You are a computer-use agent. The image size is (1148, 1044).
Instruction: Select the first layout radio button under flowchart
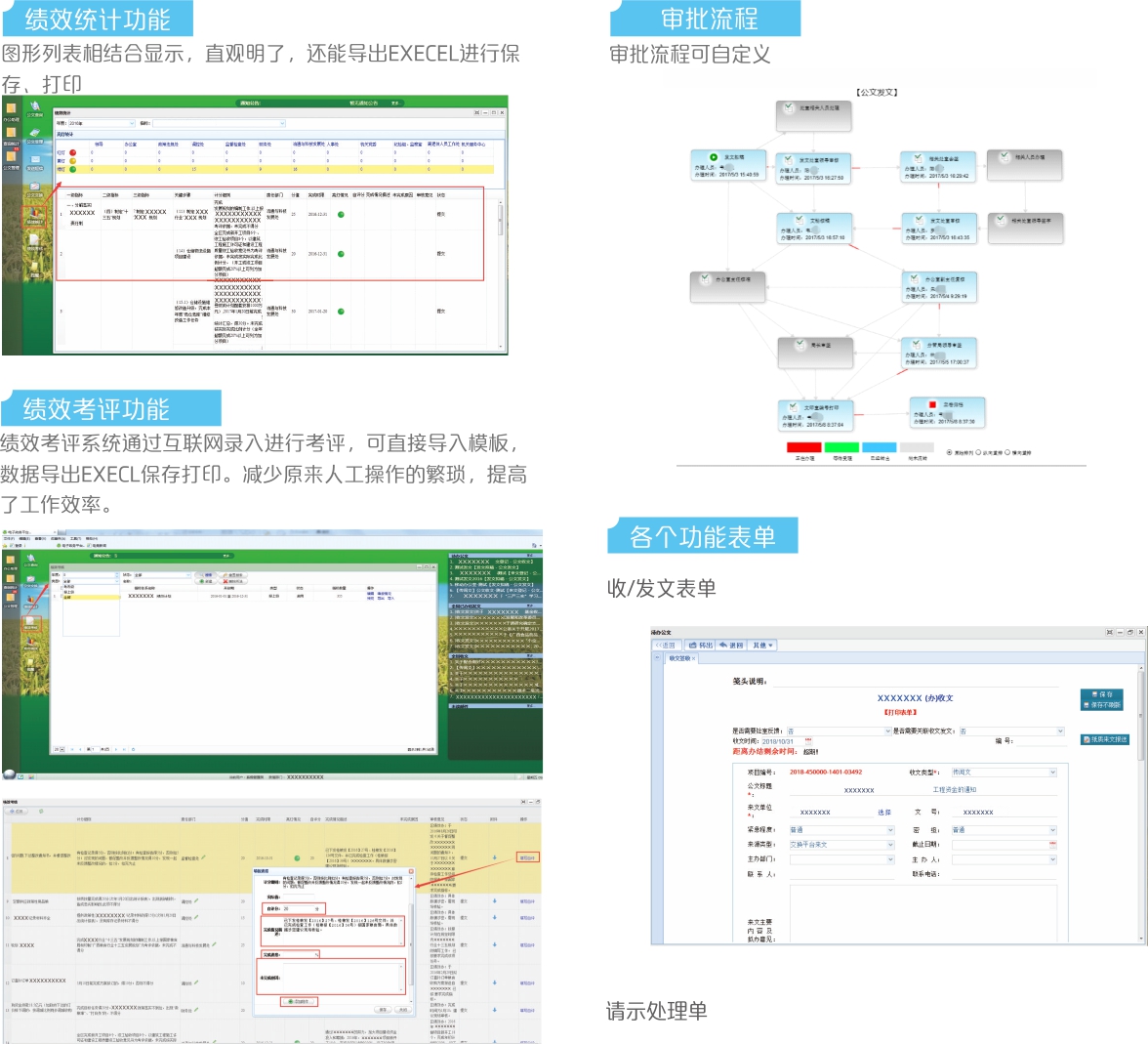949,452
